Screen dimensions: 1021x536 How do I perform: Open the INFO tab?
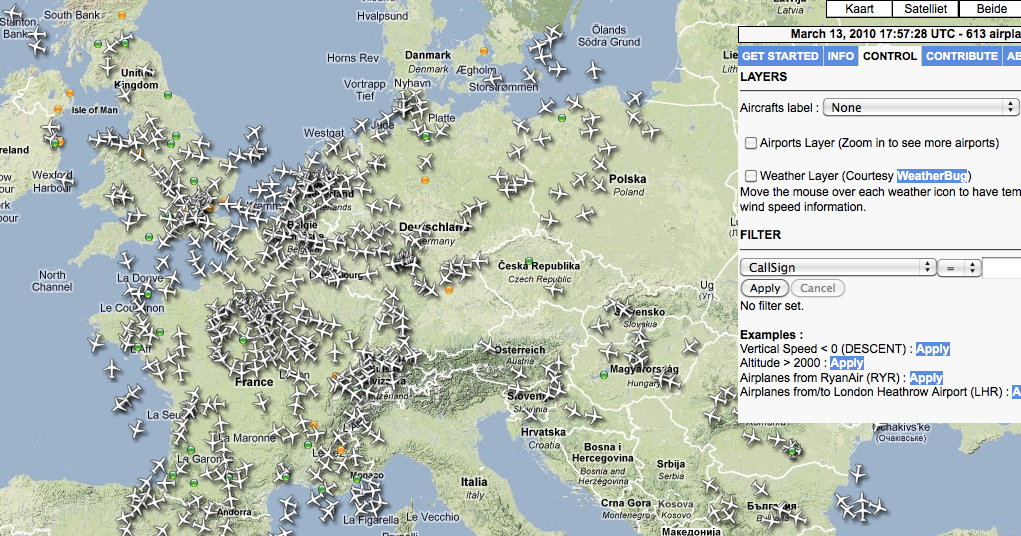point(841,56)
